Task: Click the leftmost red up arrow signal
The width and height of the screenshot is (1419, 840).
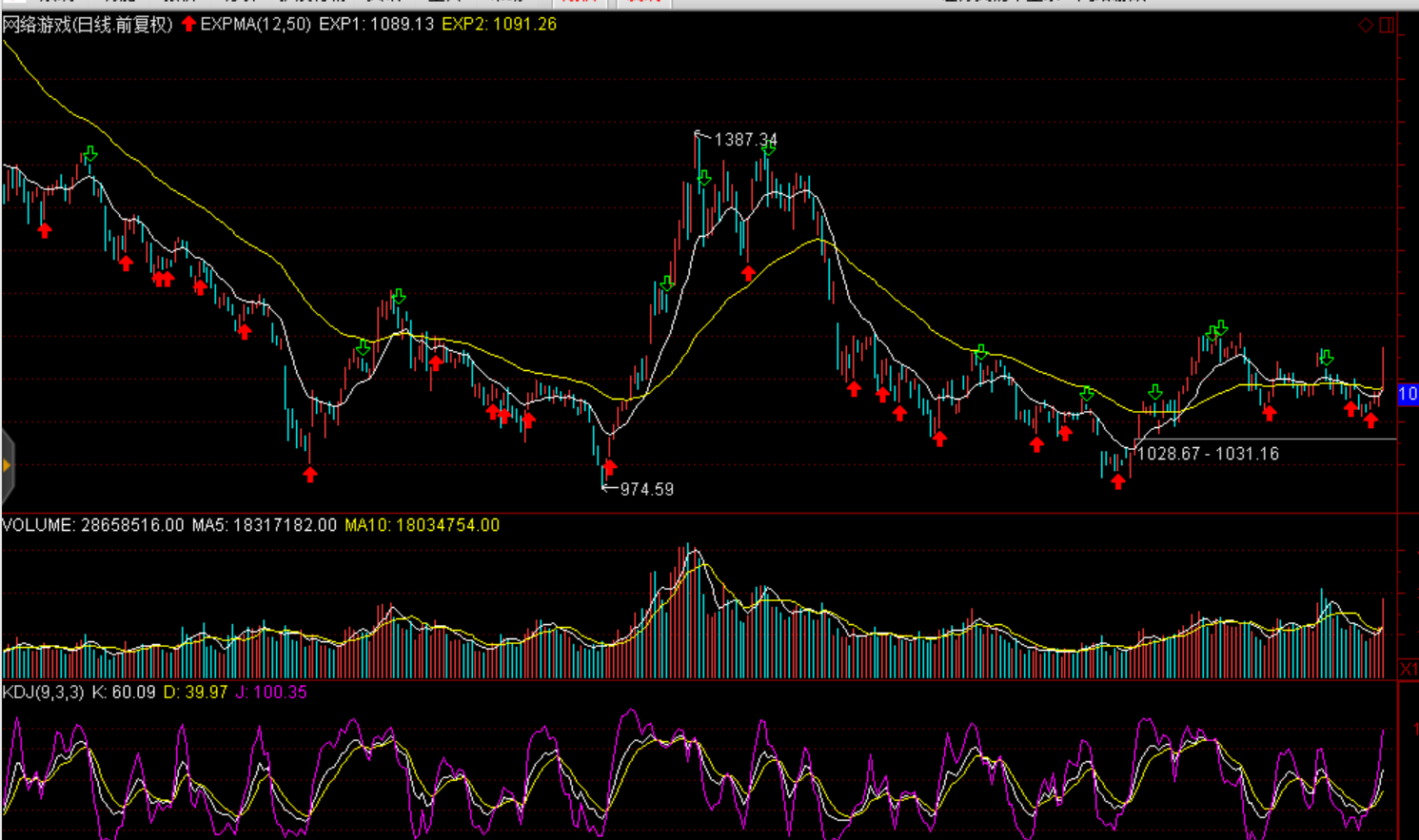Action: (x=45, y=230)
